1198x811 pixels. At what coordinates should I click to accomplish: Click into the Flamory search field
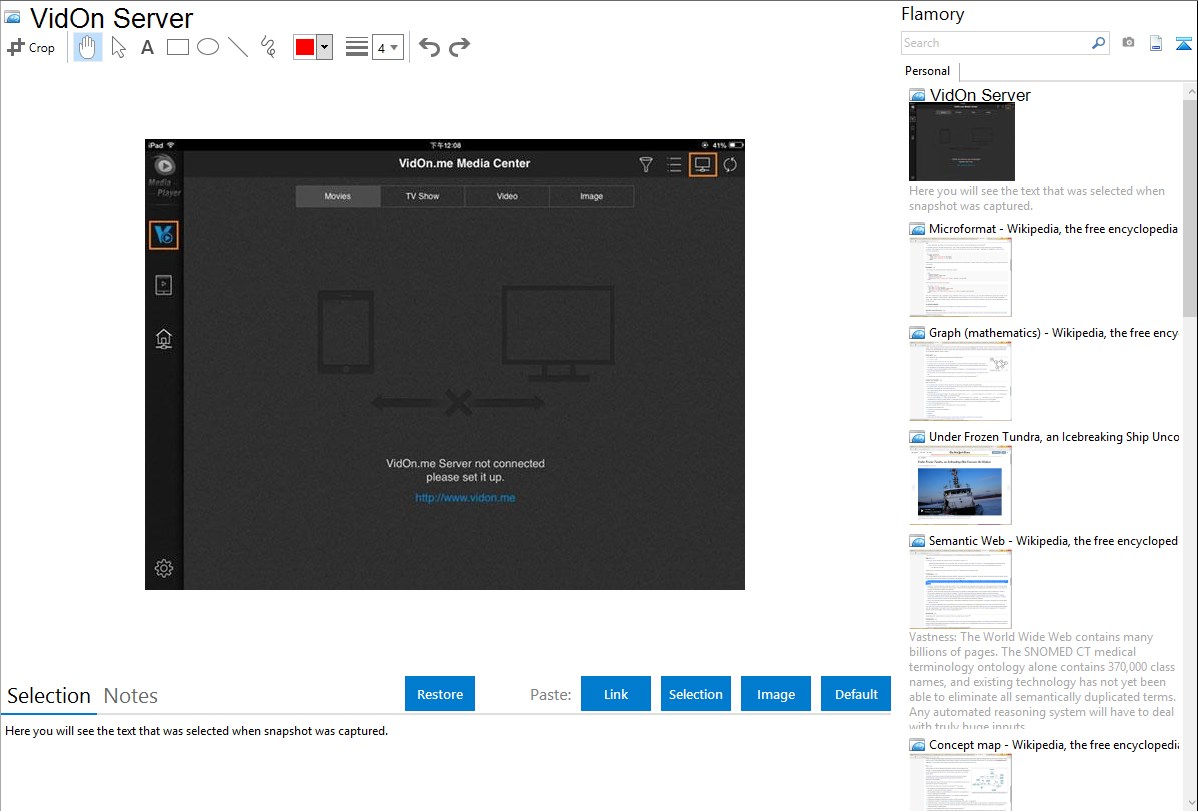click(x=995, y=43)
